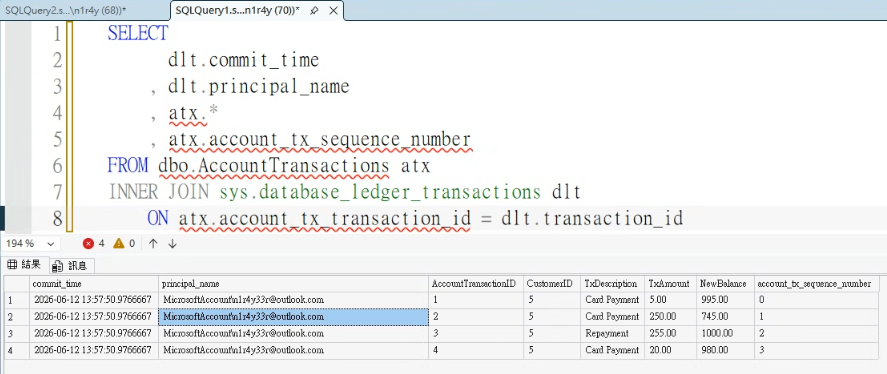Click line number 6 in the gutter
The width and height of the screenshot is (887, 374).
coord(57,166)
